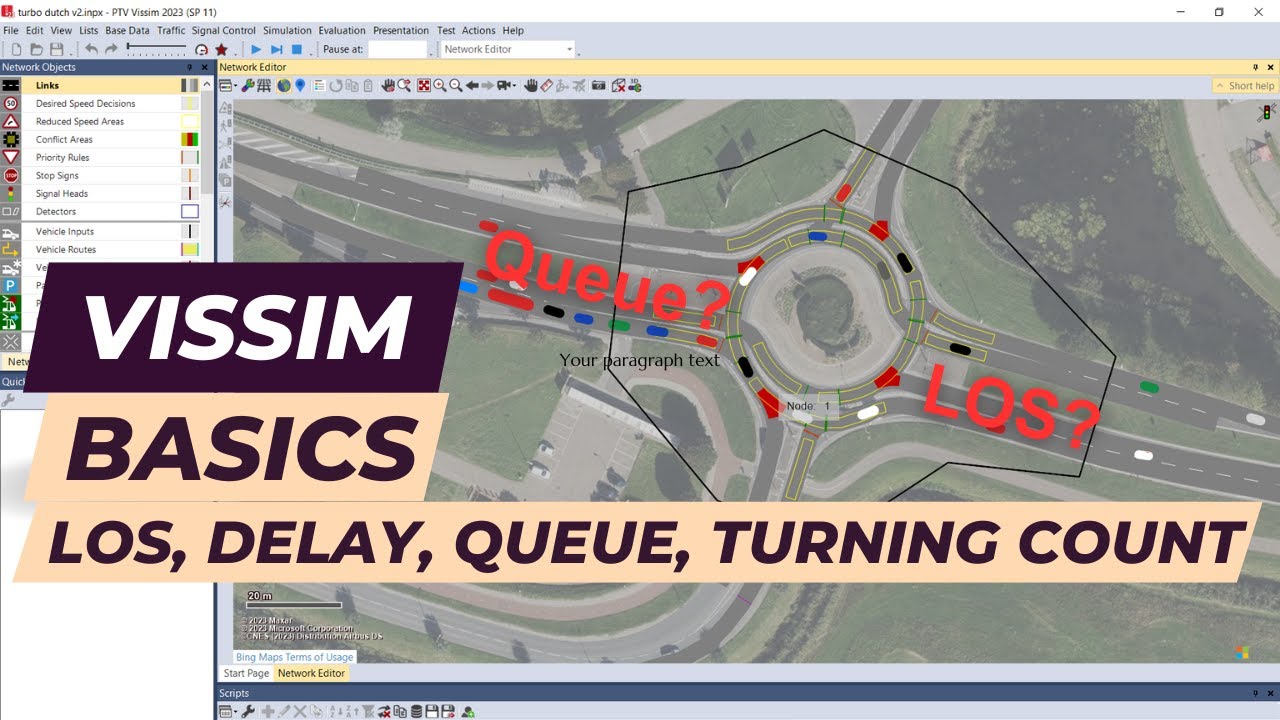Select Reduced Speed Areas network object

(100, 122)
